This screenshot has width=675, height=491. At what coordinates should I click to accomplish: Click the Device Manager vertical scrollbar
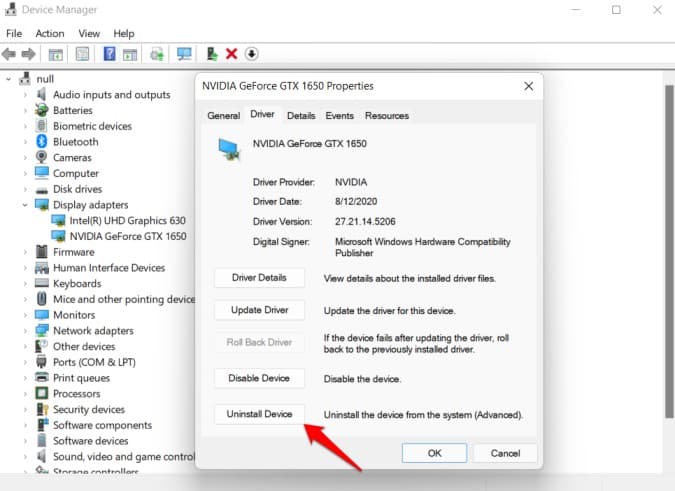[x=669, y=252]
